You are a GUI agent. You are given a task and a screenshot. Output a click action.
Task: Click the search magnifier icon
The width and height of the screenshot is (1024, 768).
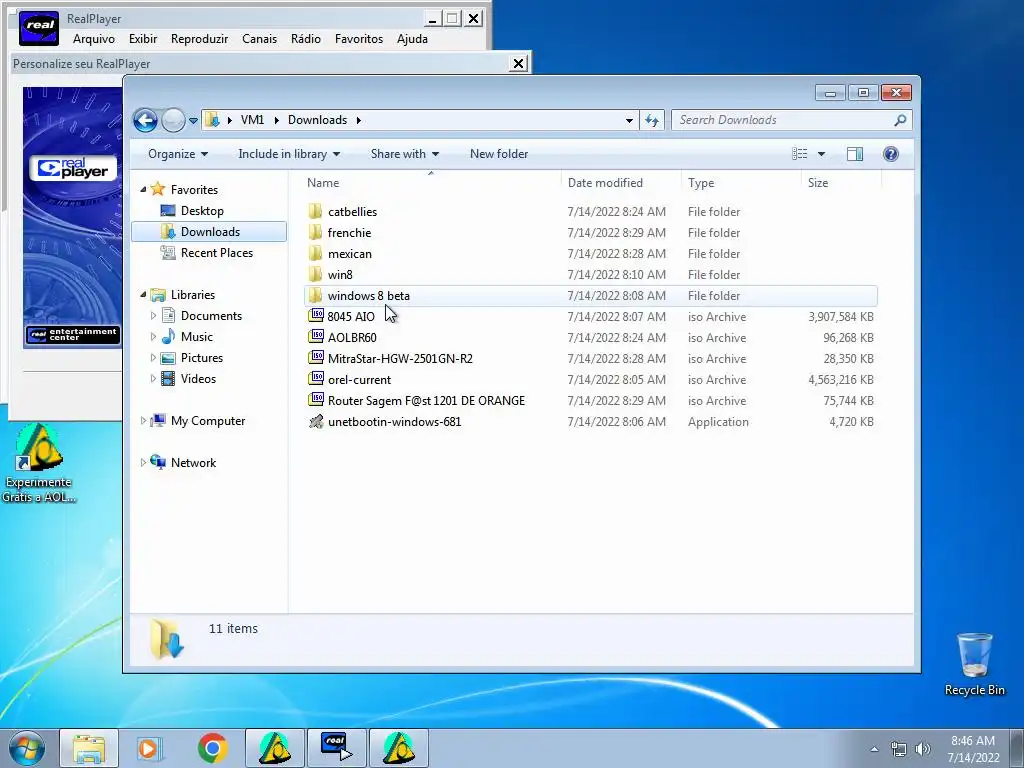tap(900, 120)
